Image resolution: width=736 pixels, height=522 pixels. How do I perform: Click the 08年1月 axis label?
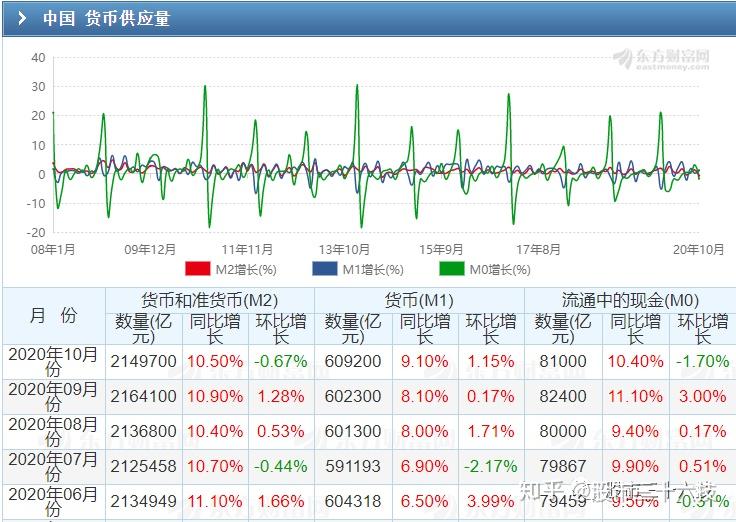(x=53, y=249)
